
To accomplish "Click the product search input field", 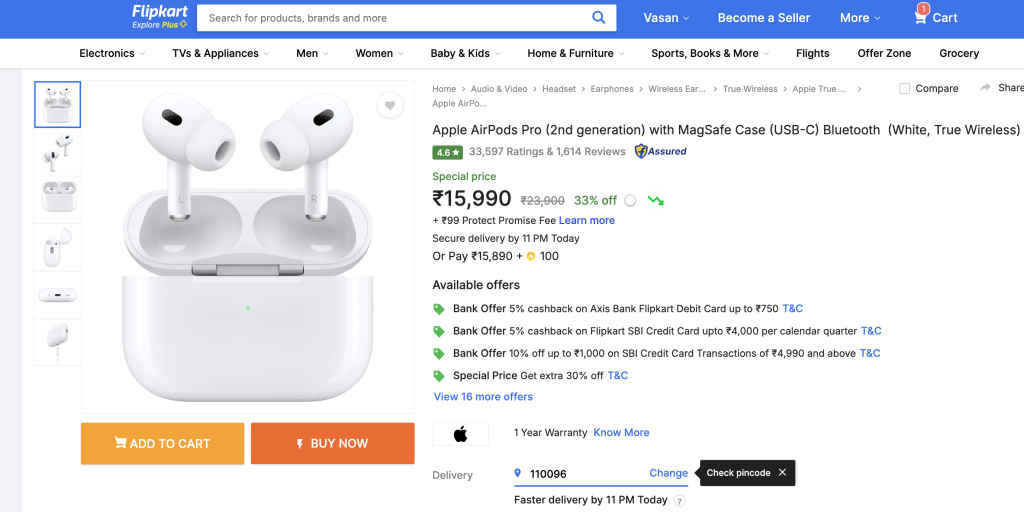I will (390, 18).
